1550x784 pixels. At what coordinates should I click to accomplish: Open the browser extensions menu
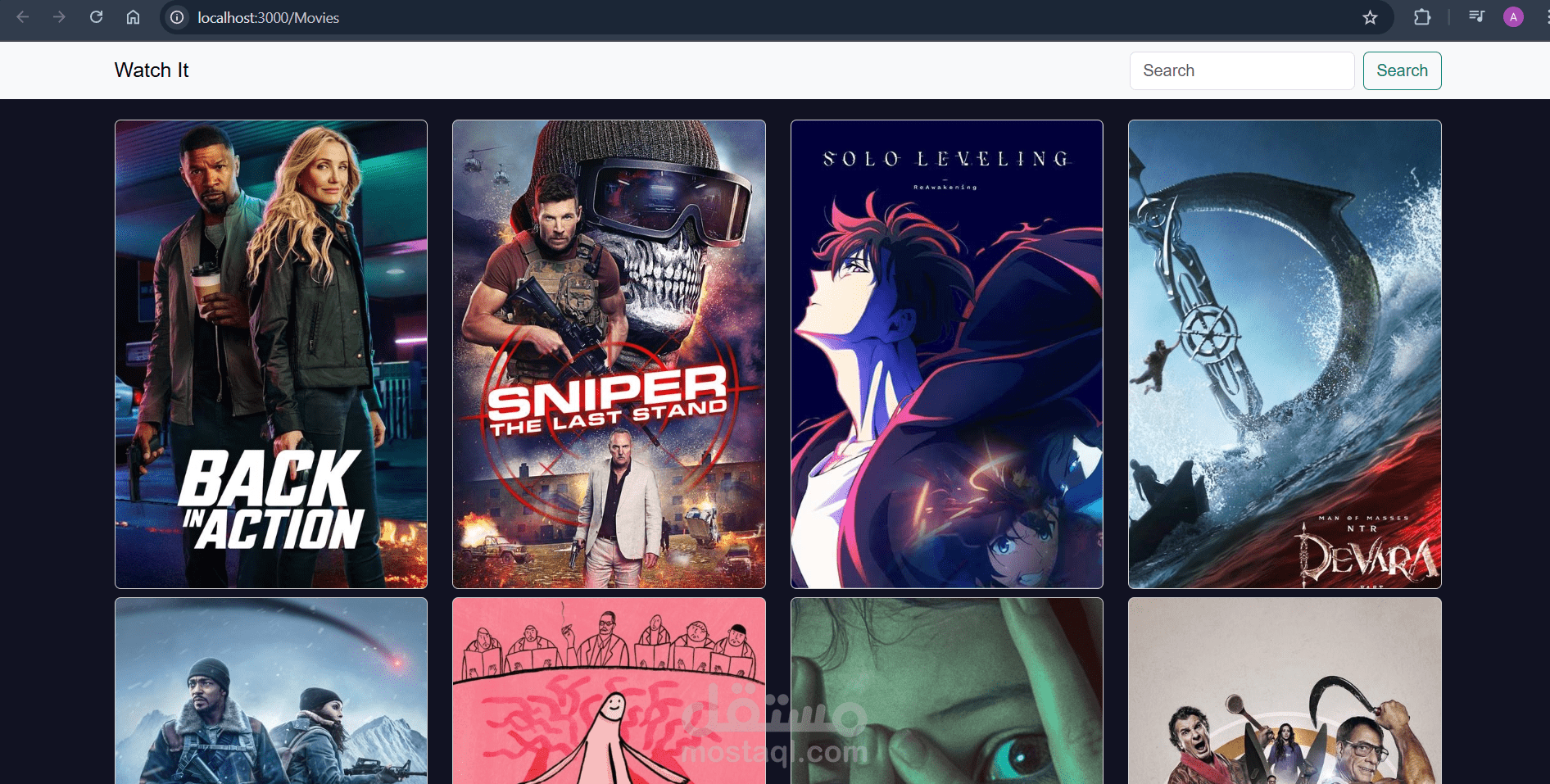(1423, 16)
